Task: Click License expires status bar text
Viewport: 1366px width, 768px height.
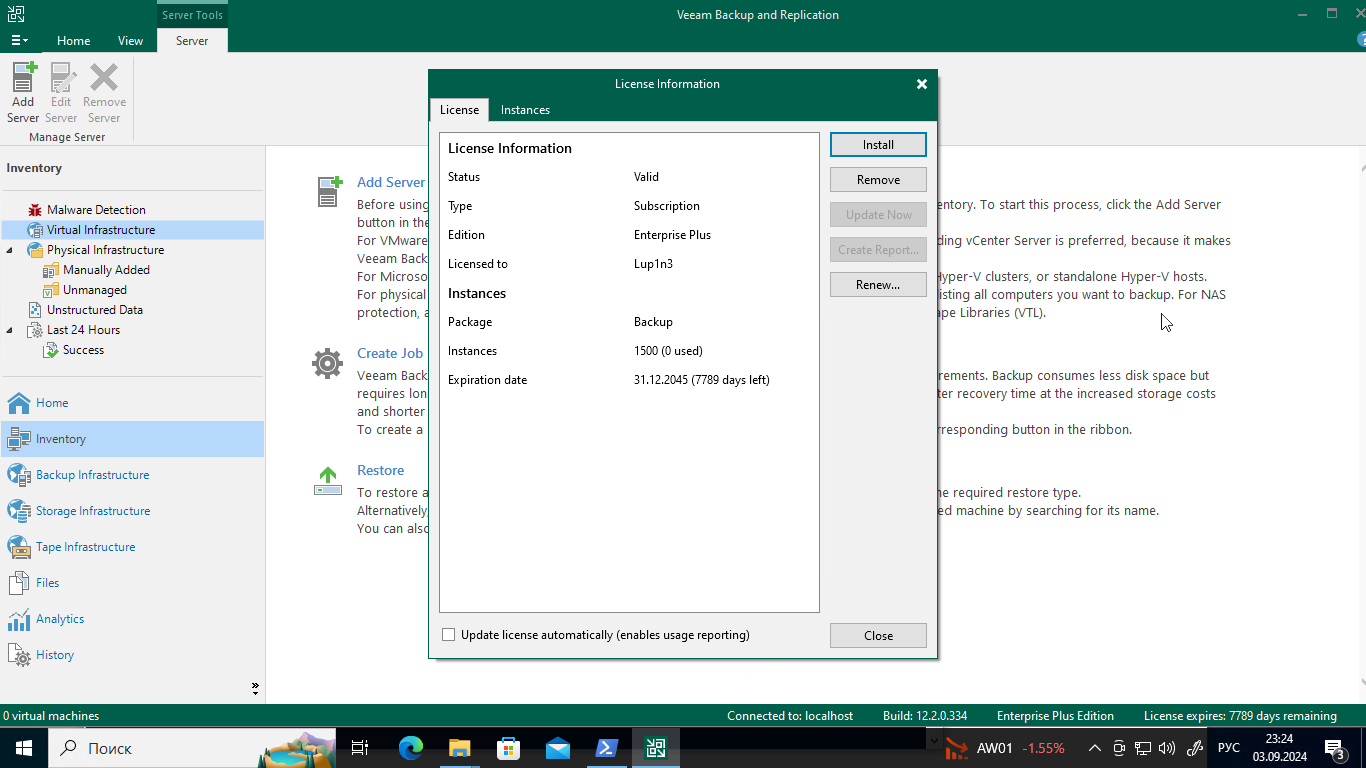Action: (1240, 716)
